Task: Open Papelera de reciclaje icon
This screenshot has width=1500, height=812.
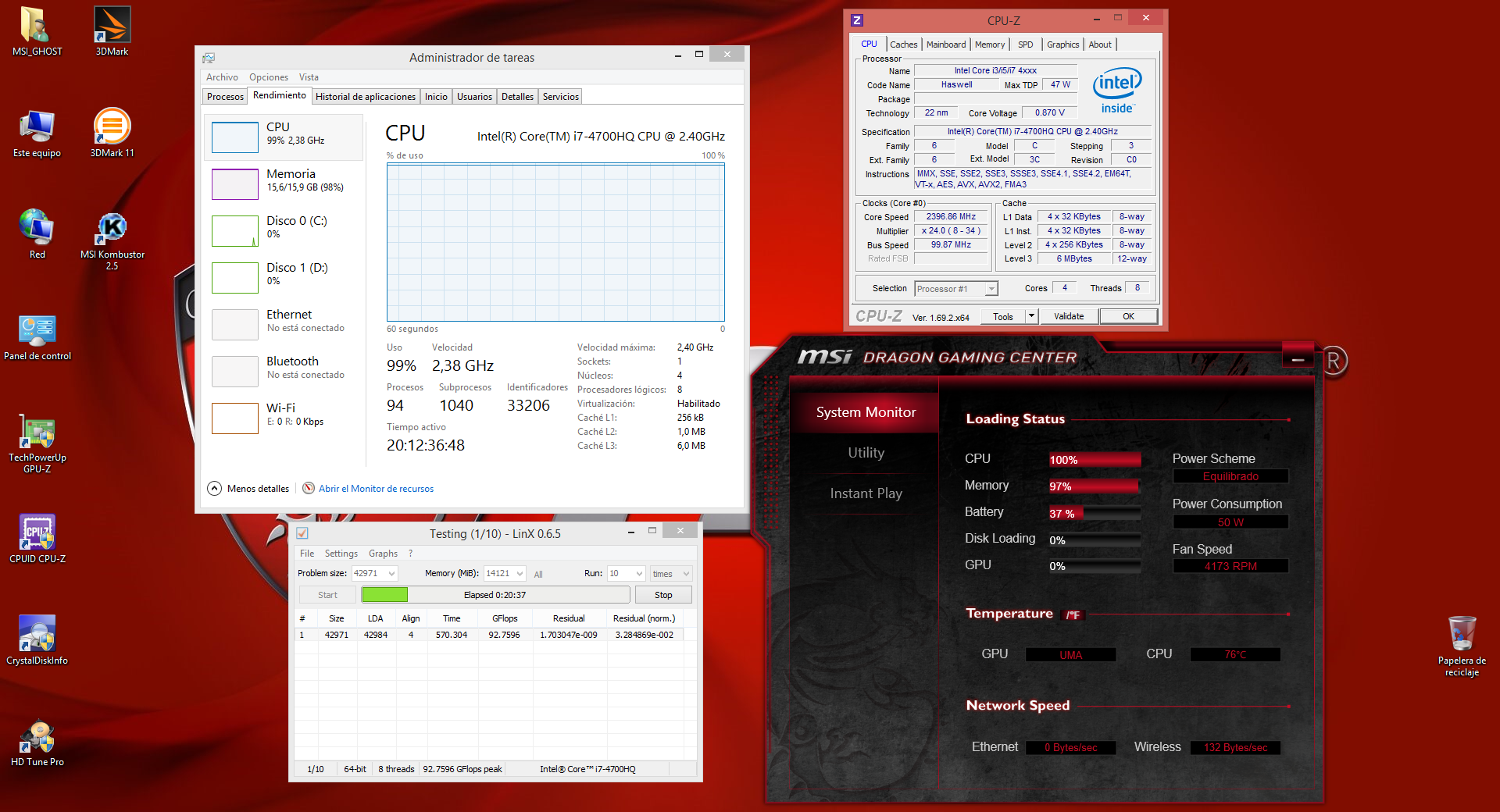Action: tap(1462, 646)
